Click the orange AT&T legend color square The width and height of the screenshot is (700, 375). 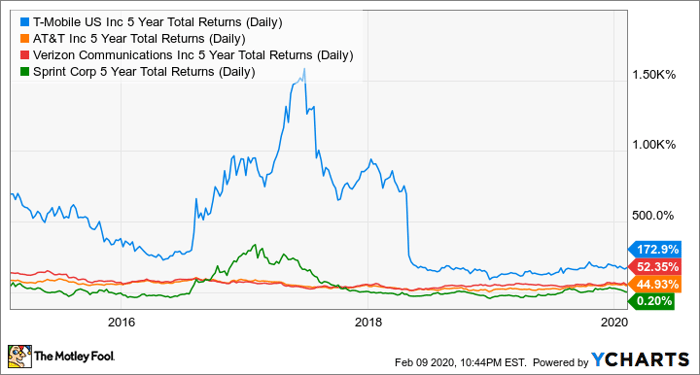[x=25, y=39]
